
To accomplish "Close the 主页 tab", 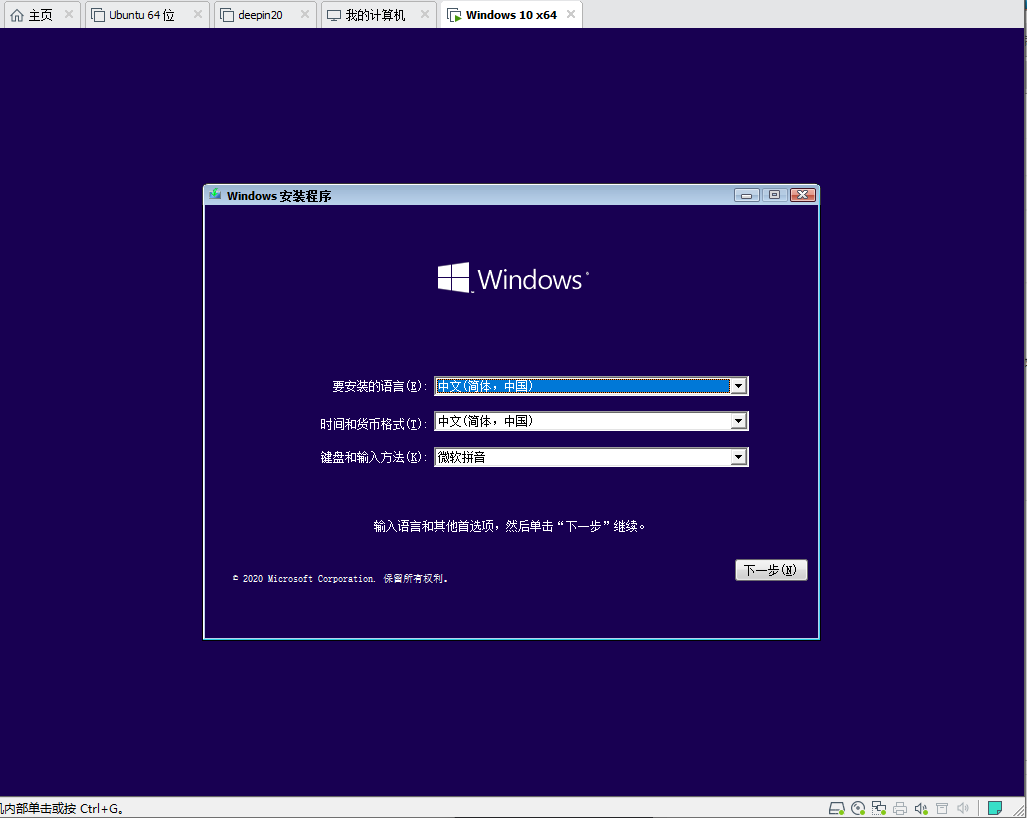I will pos(69,14).
